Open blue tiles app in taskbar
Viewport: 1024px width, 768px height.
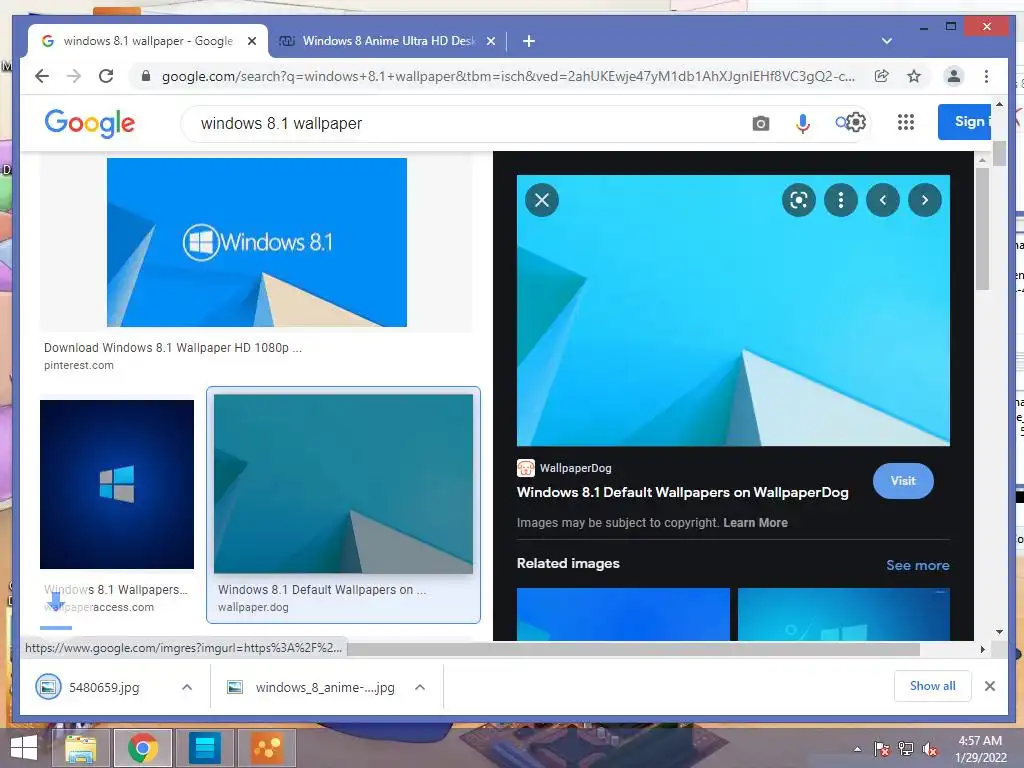coord(204,748)
